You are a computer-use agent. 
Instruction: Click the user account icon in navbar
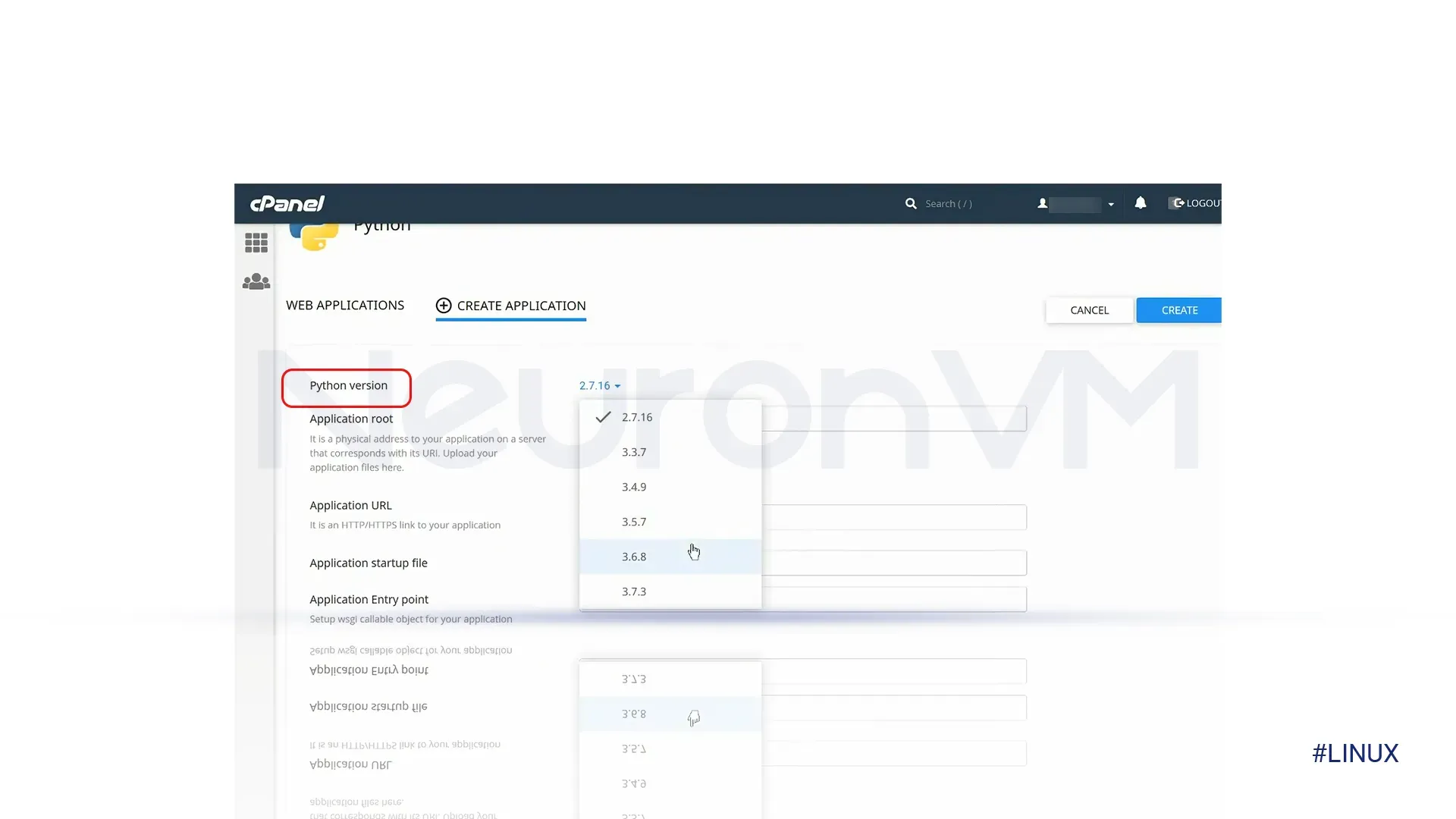(1043, 204)
